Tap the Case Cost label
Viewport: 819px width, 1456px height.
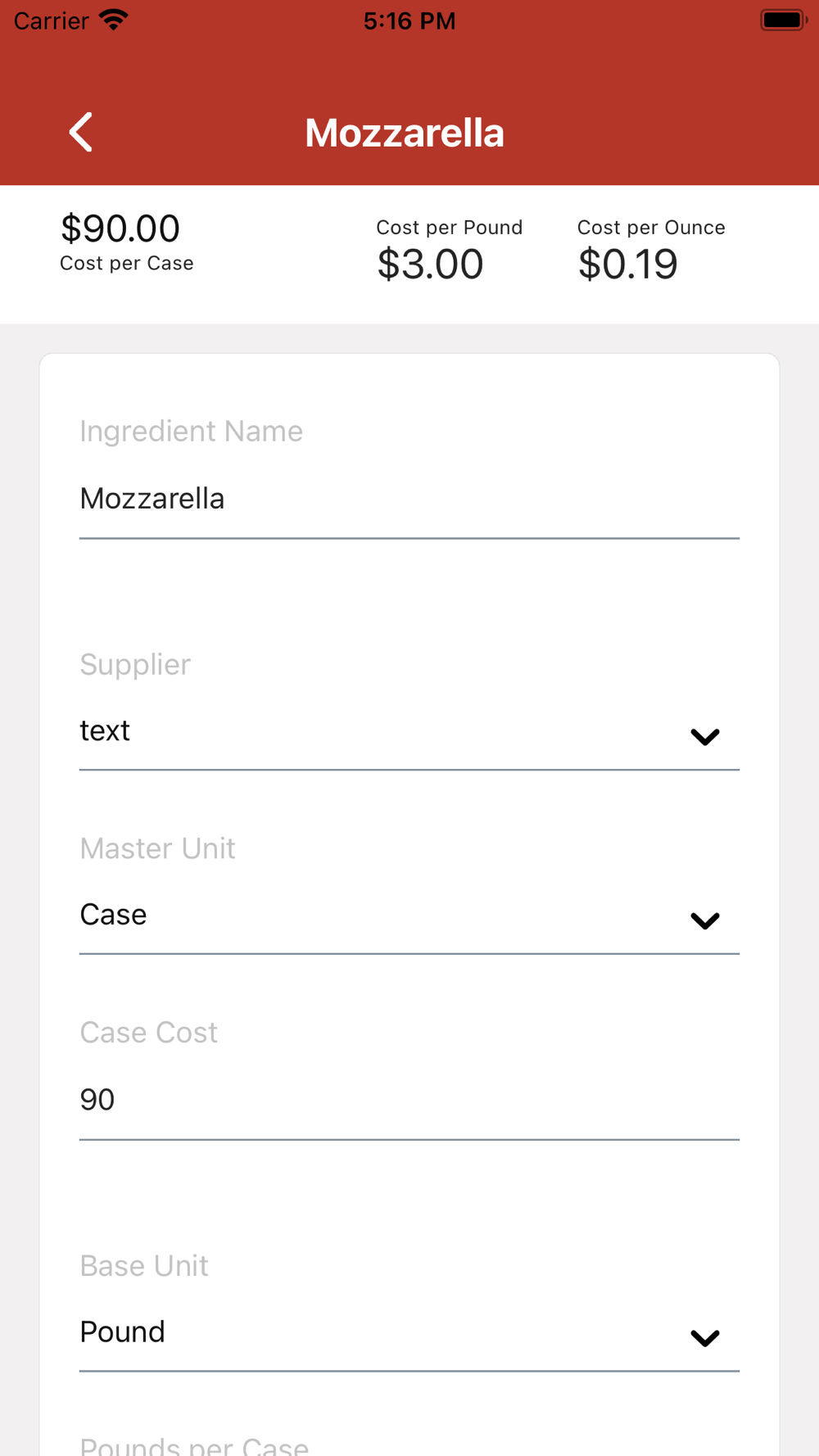pos(148,1033)
